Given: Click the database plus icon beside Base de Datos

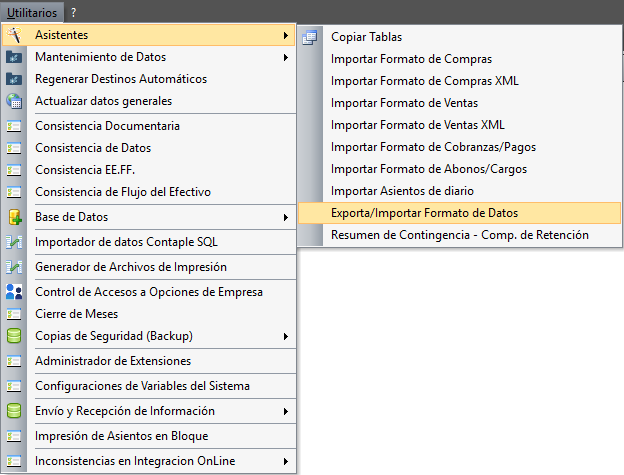Looking at the screenshot, I should (15, 217).
